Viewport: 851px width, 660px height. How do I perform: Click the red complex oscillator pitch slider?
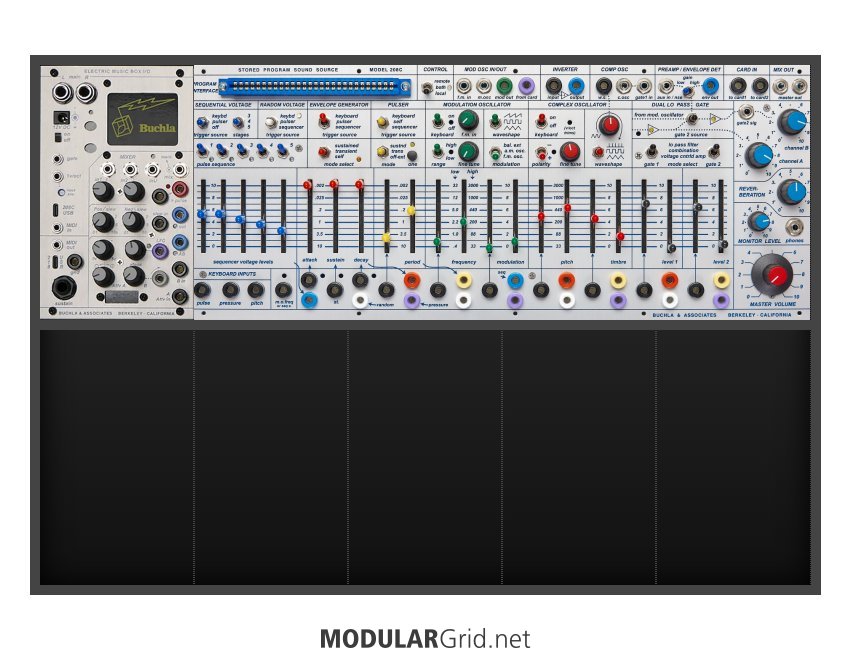point(567,208)
